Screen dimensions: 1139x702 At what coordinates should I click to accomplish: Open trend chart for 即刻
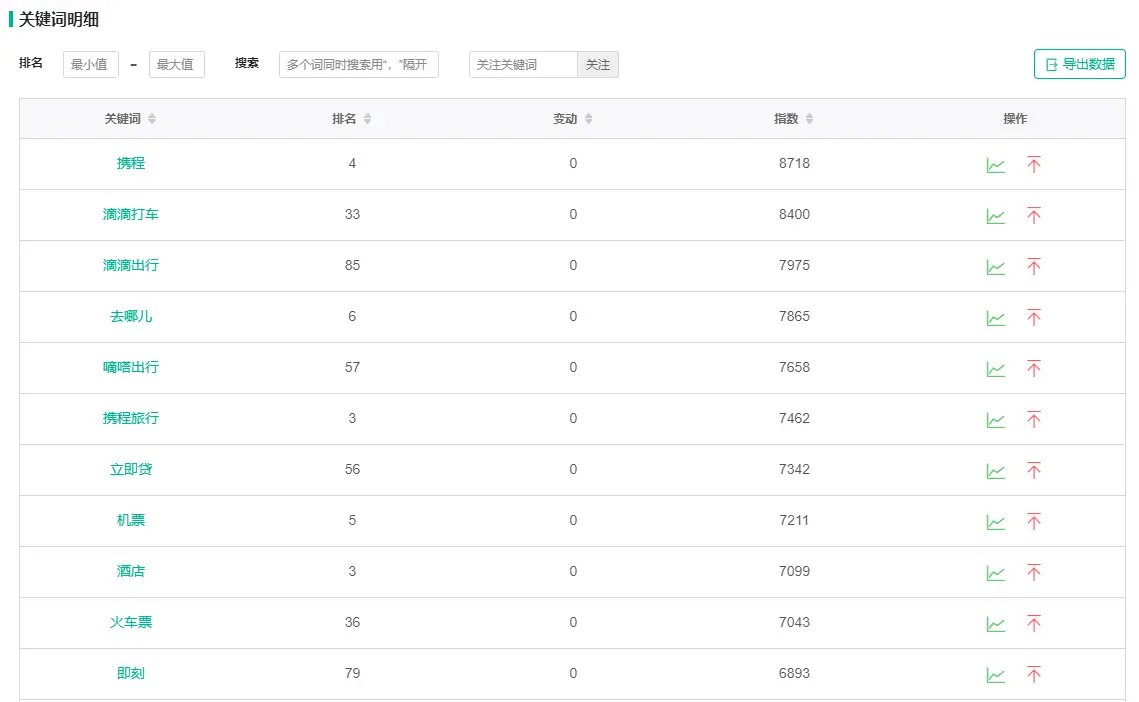click(995, 674)
